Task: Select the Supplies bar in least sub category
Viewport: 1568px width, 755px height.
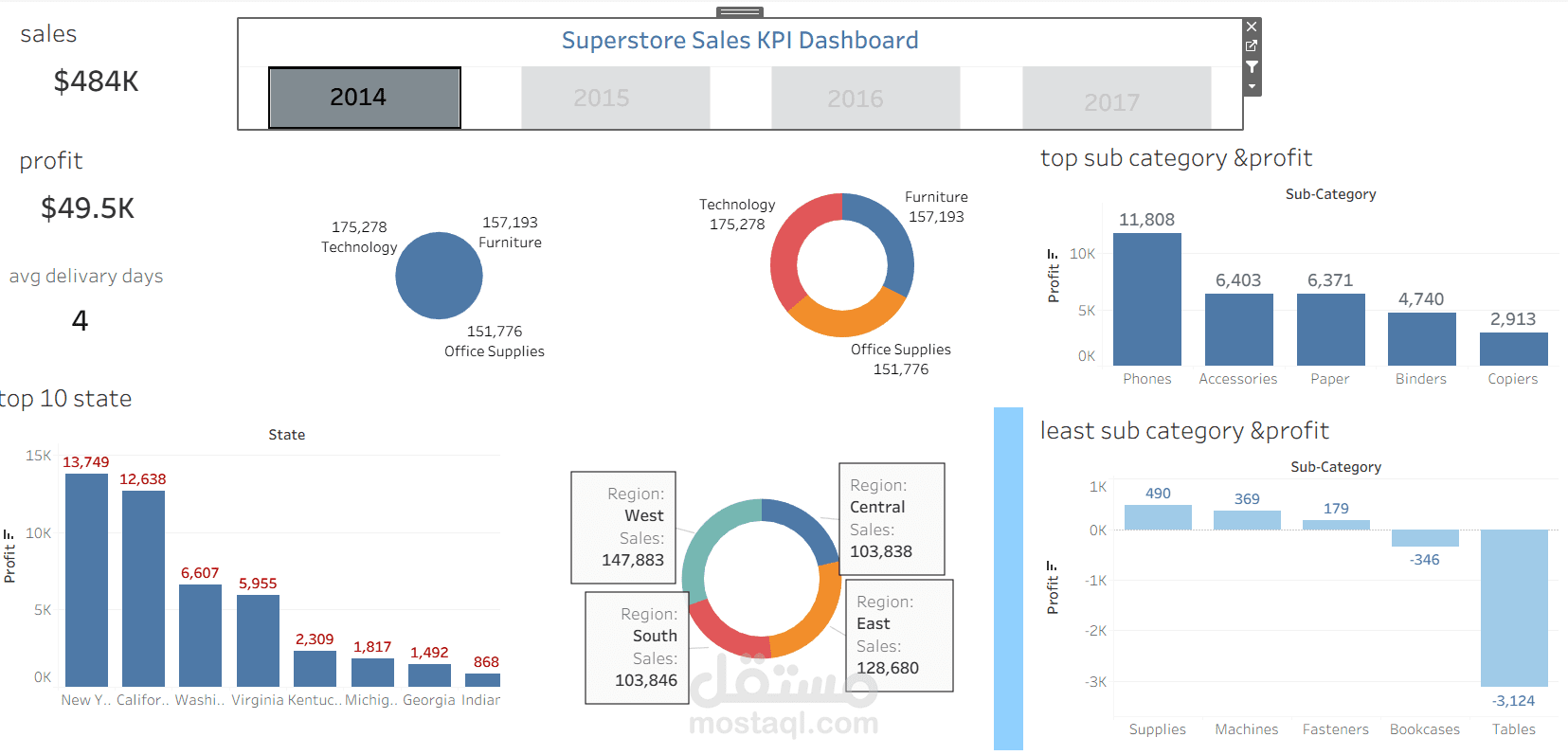Action: click(1158, 517)
